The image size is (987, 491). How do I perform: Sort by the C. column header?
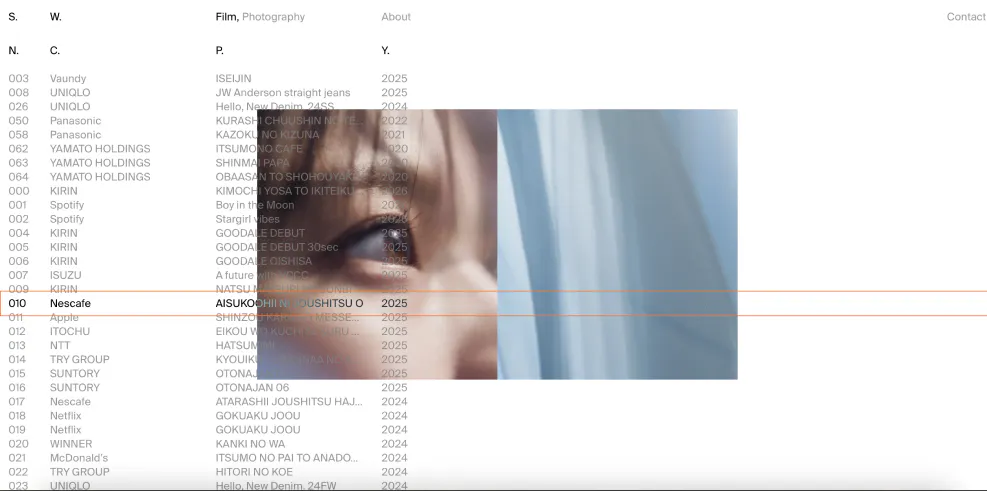[55, 50]
